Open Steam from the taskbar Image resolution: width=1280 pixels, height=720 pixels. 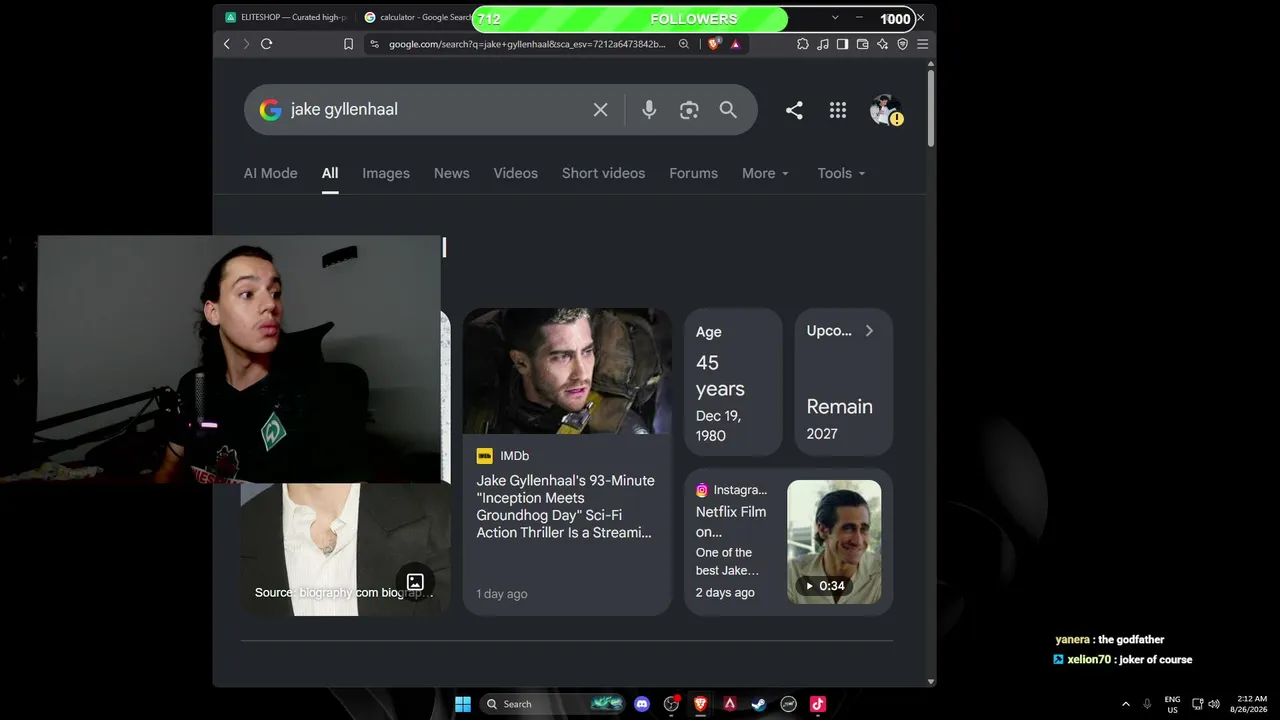759,704
